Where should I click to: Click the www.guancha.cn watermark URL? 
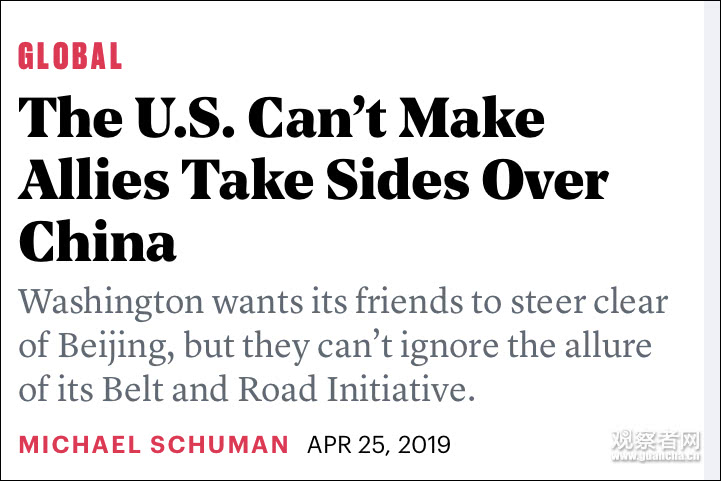coord(656,456)
